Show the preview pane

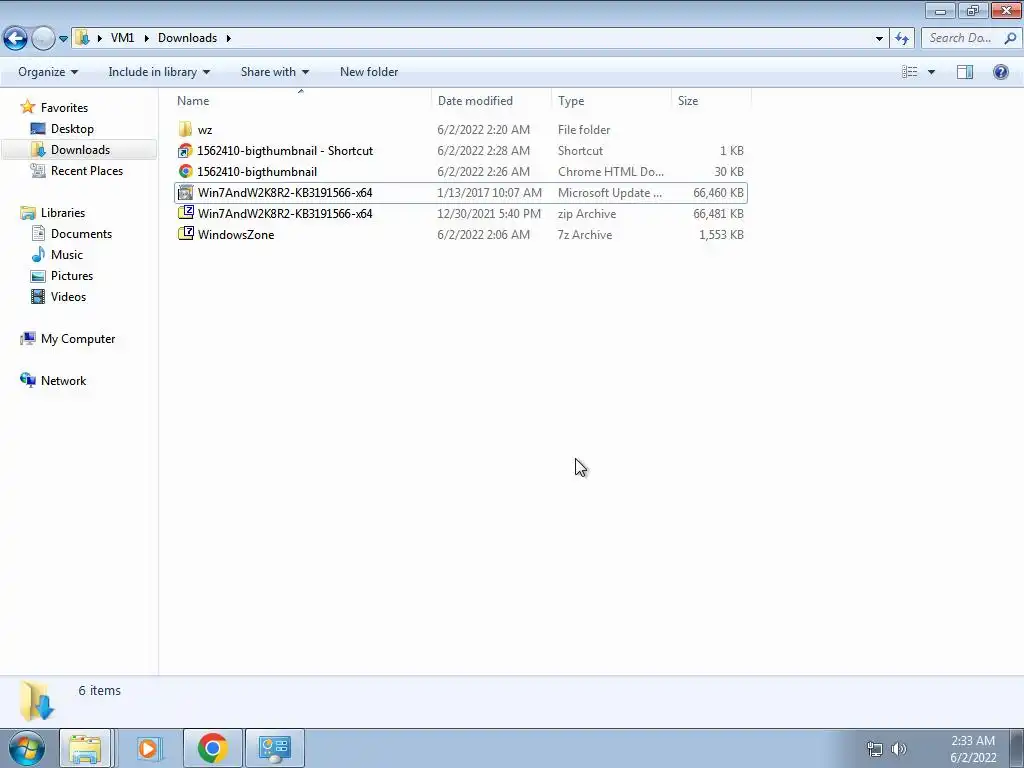pyautogui.click(x=965, y=72)
